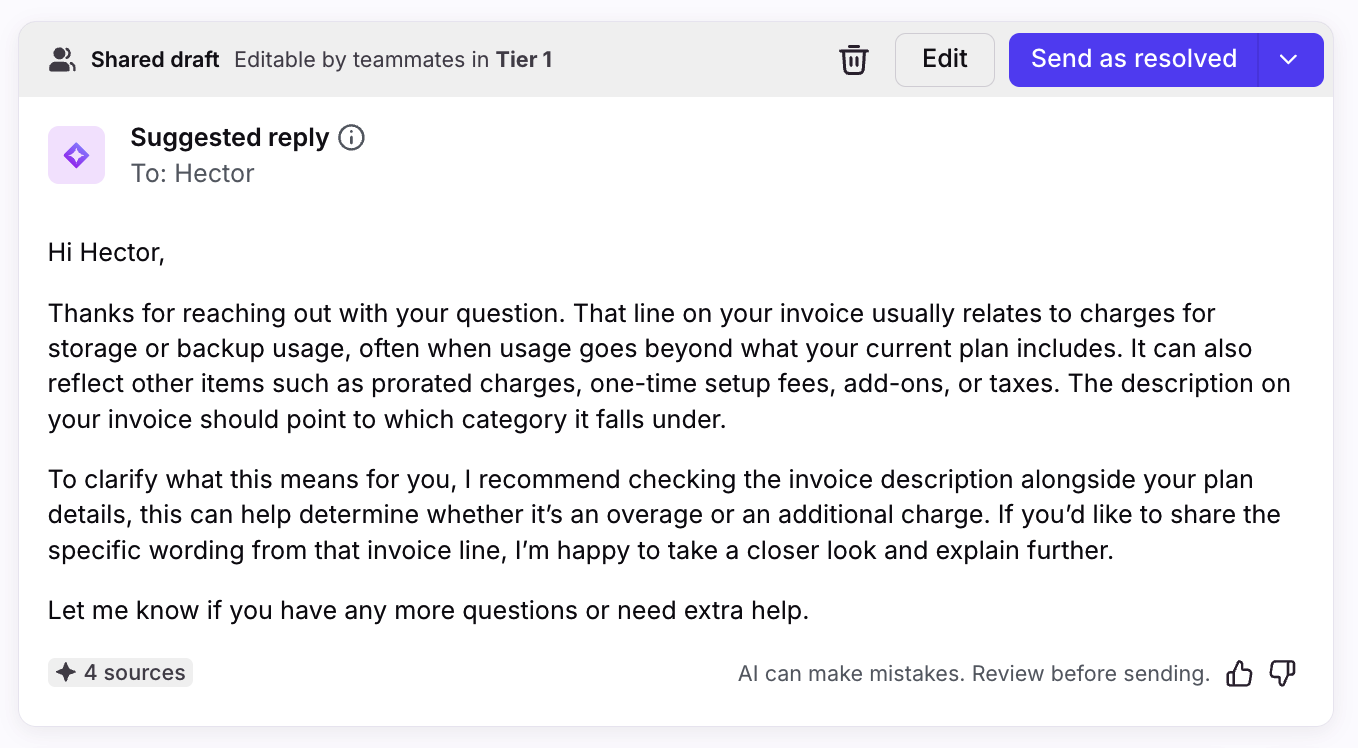Image resolution: width=1358 pixels, height=748 pixels.
Task: Click the Hi Hector greeting line
Action: [106, 252]
